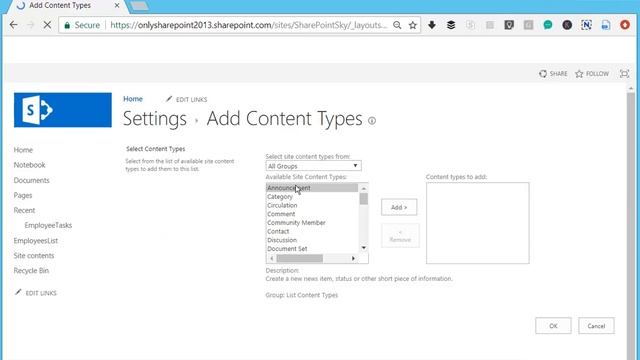Click the blue document extension icon
Image resolution: width=640 pixels, height=360 pixels.
pos(606,25)
